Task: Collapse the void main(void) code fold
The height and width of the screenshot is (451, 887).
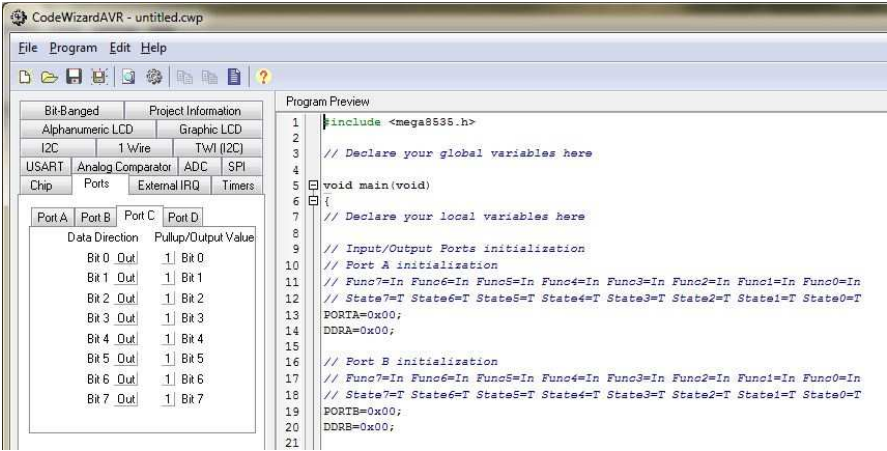Action: pyautogui.click(x=313, y=185)
